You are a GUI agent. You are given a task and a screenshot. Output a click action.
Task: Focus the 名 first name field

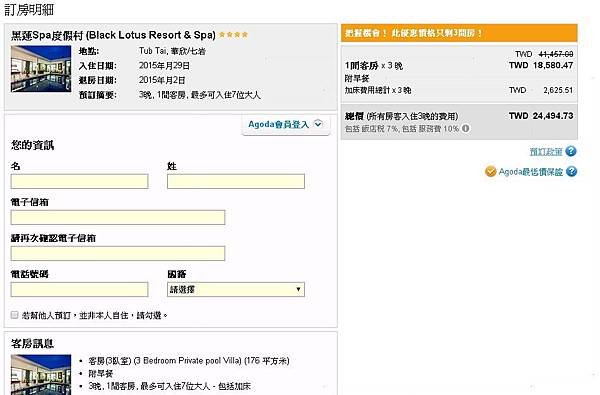point(80,181)
